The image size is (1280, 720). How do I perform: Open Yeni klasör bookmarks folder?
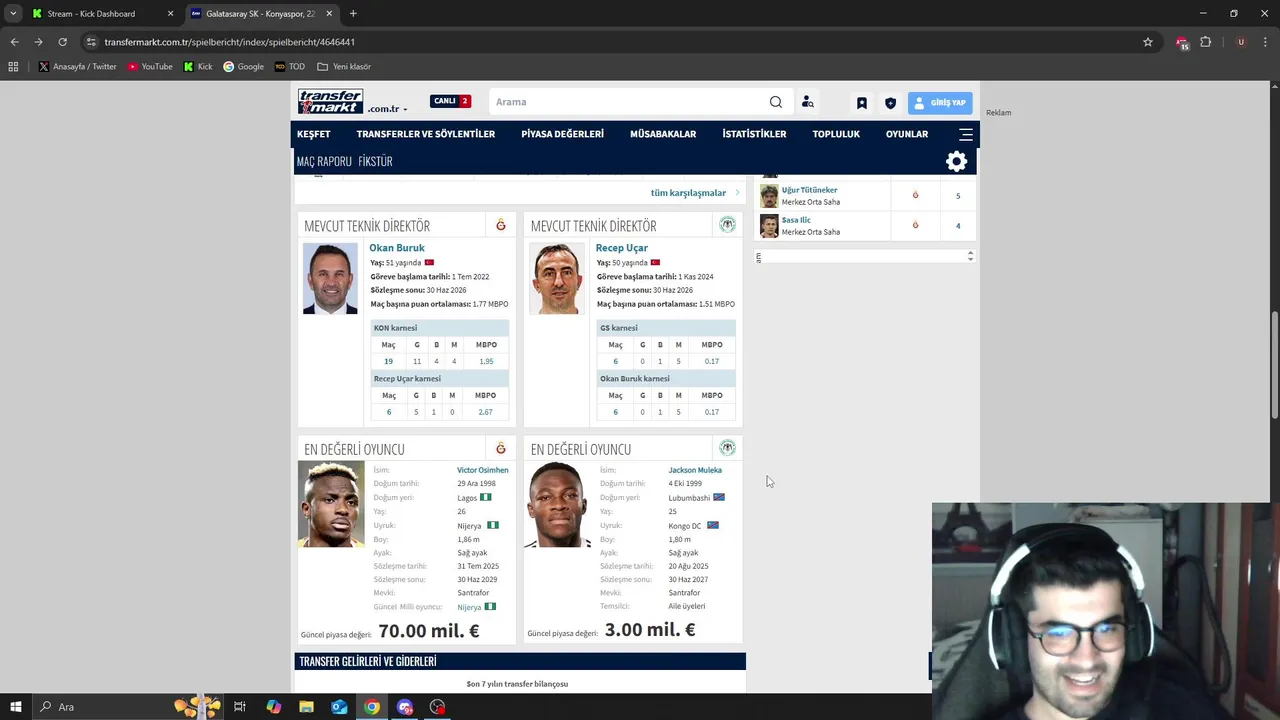[344, 67]
